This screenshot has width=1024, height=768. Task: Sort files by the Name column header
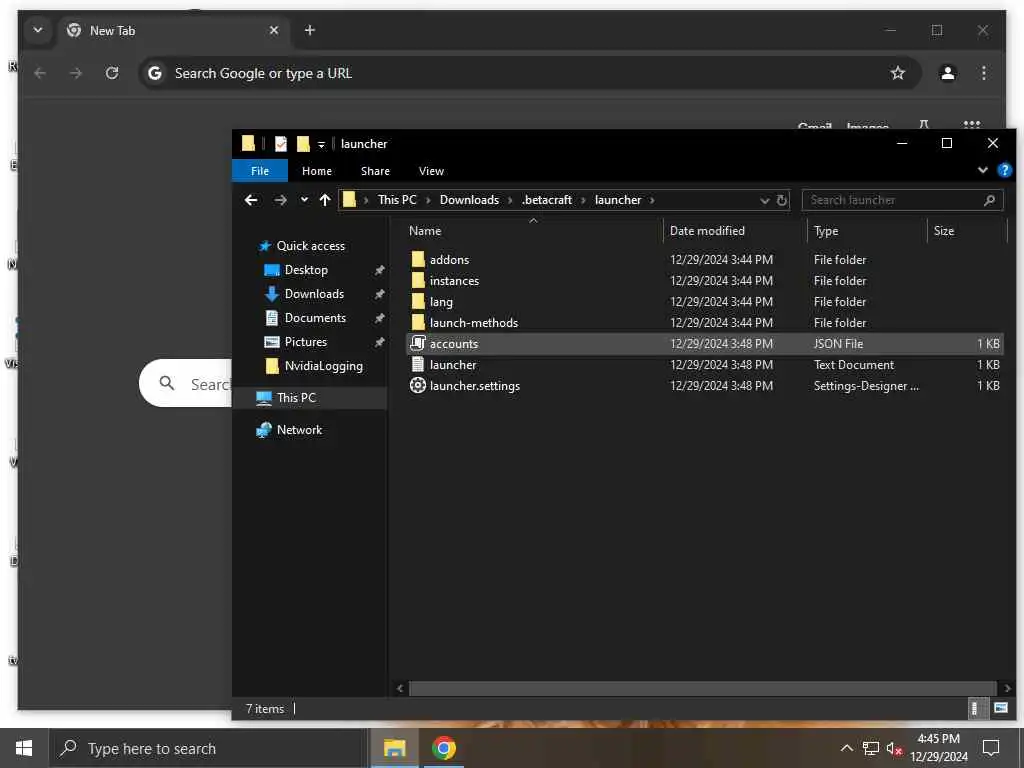tap(425, 231)
